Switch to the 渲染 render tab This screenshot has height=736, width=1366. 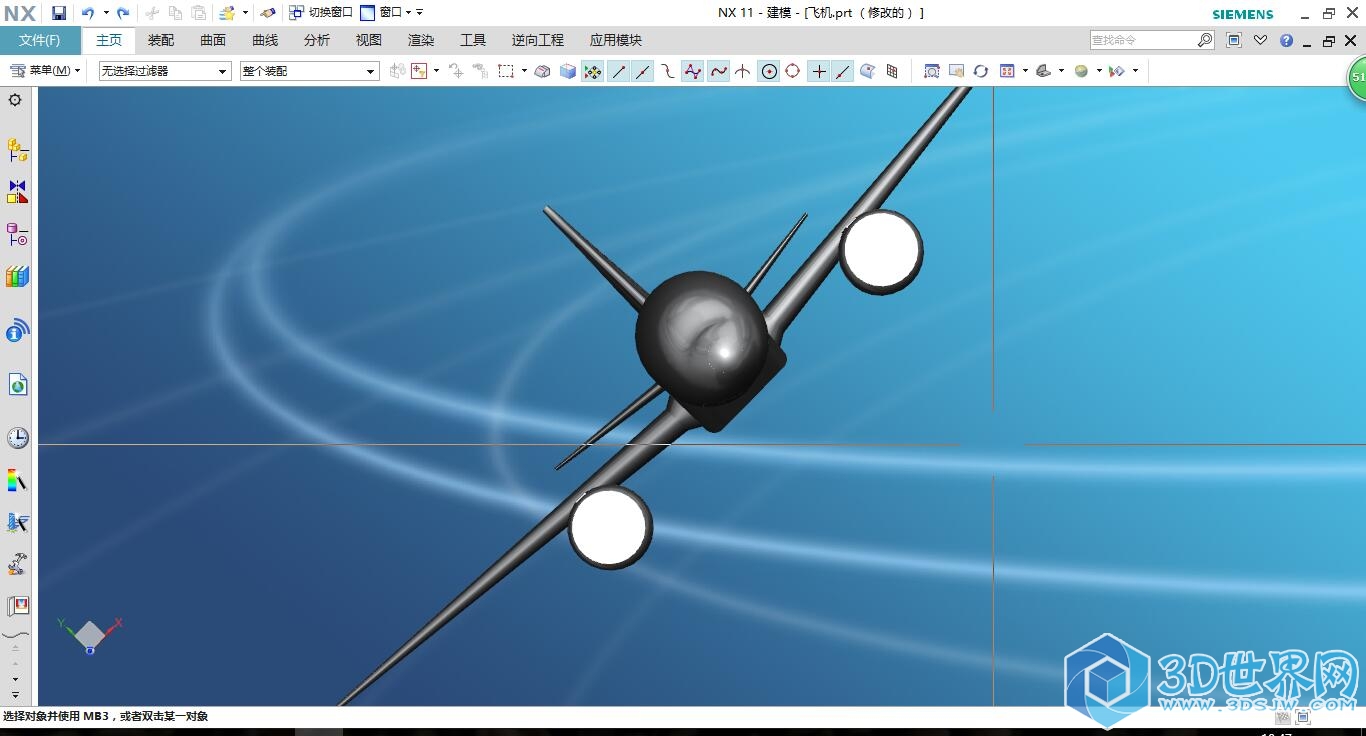pyautogui.click(x=421, y=40)
